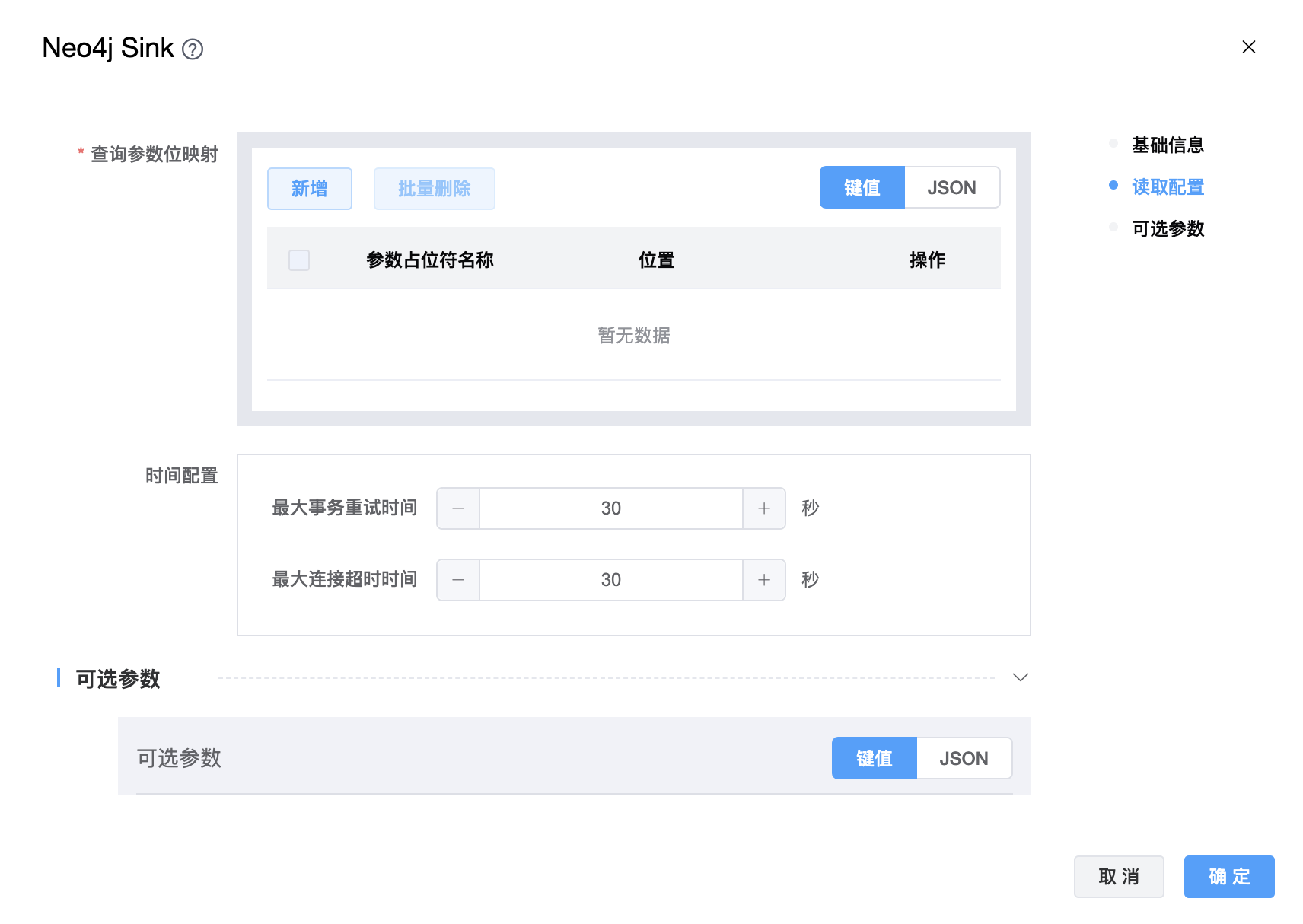Jump to 读取配置 in side navigation

[1168, 187]
